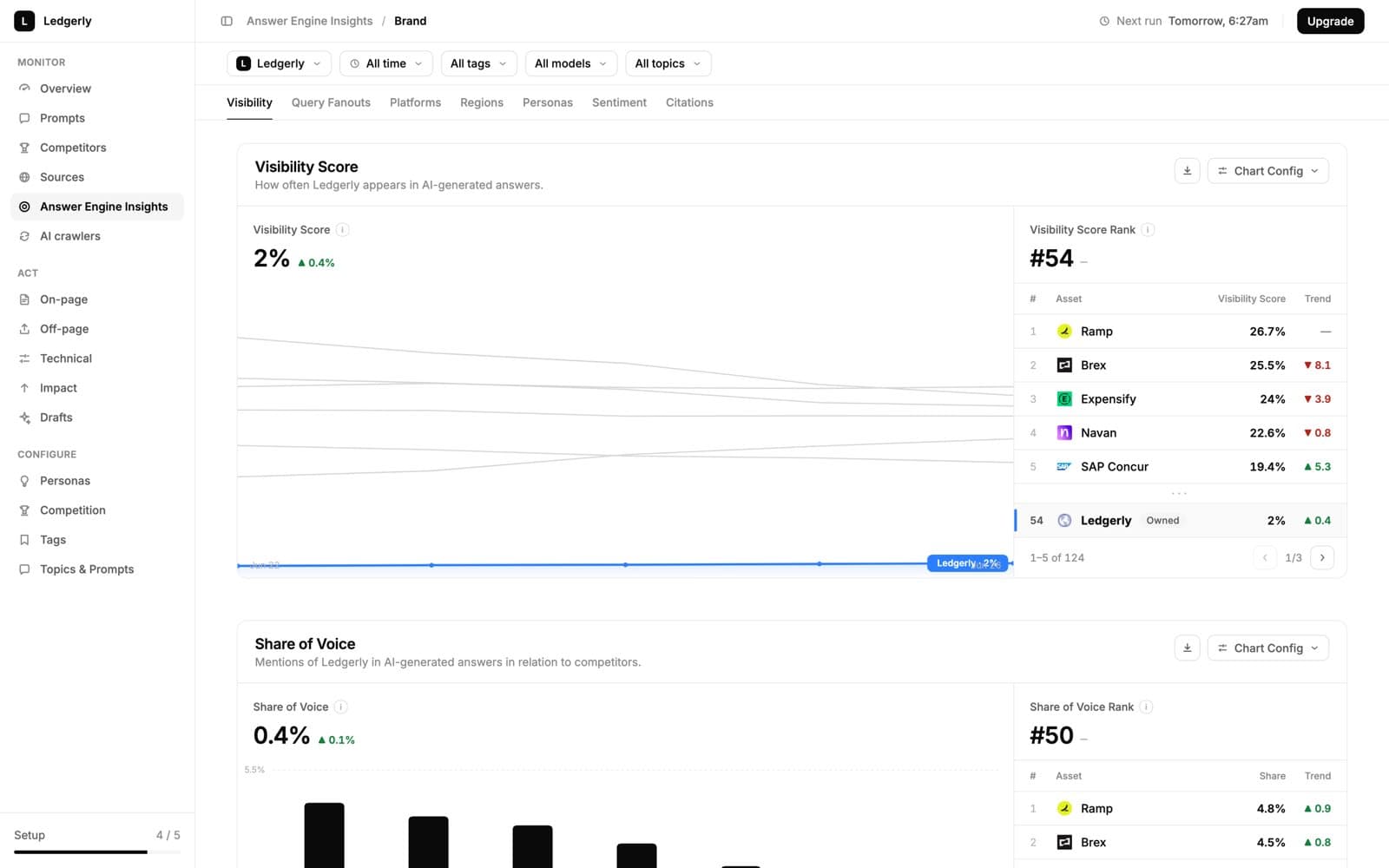Click info icon beside Share of Voice Rank

1146,707
